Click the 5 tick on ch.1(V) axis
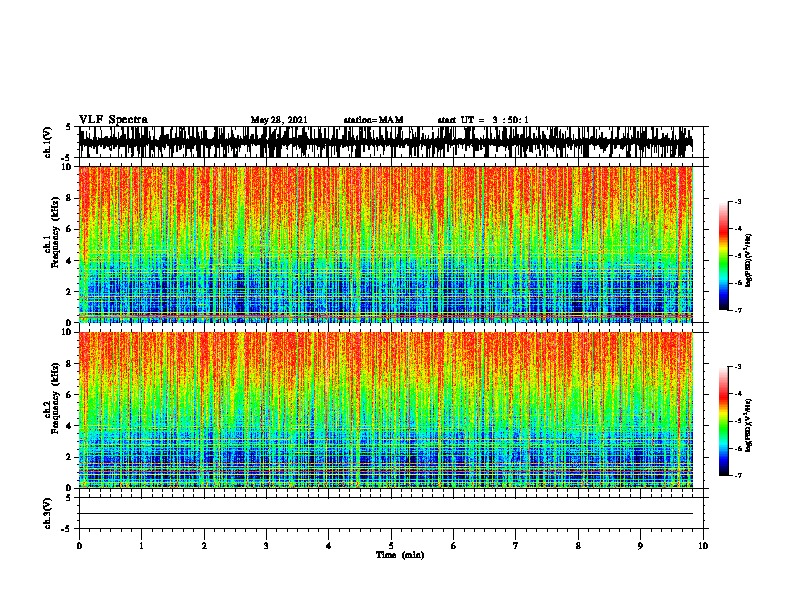The image size is (792, 612). tap(68, 127)
